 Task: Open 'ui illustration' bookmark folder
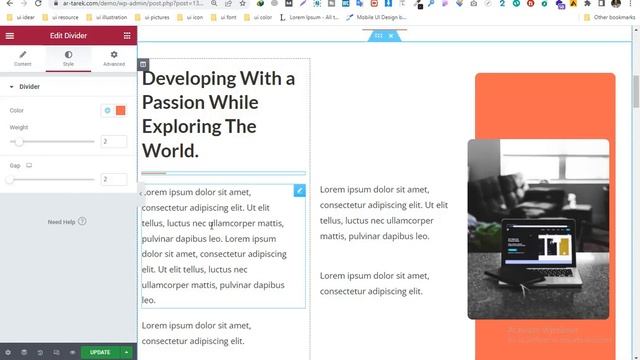pos(107,18)
